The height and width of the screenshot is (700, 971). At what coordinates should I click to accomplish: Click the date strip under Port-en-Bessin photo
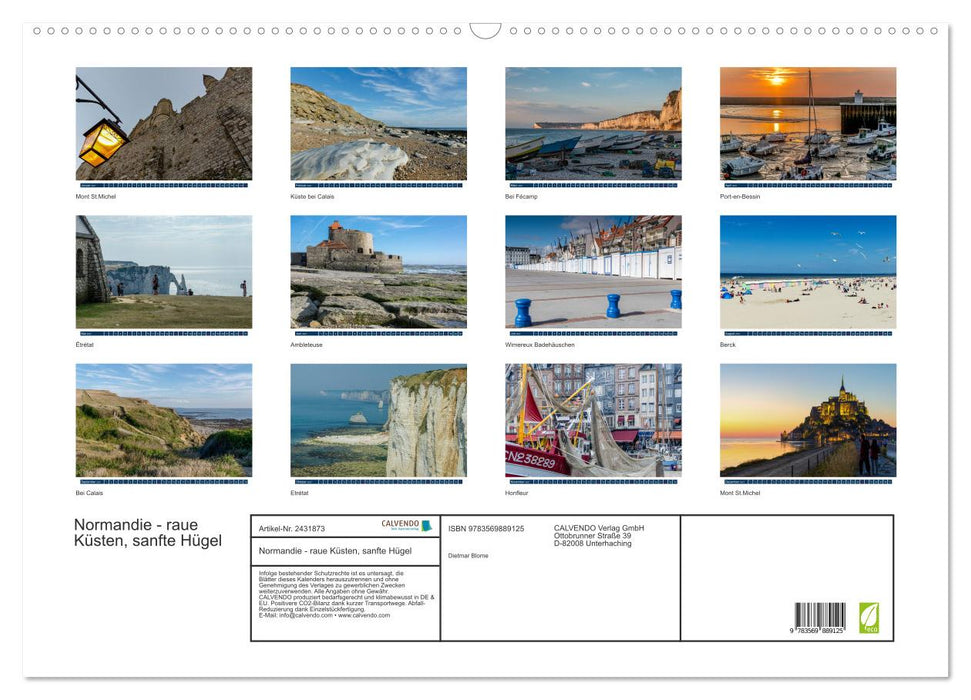pyautogui.click(x=808, y=185)
